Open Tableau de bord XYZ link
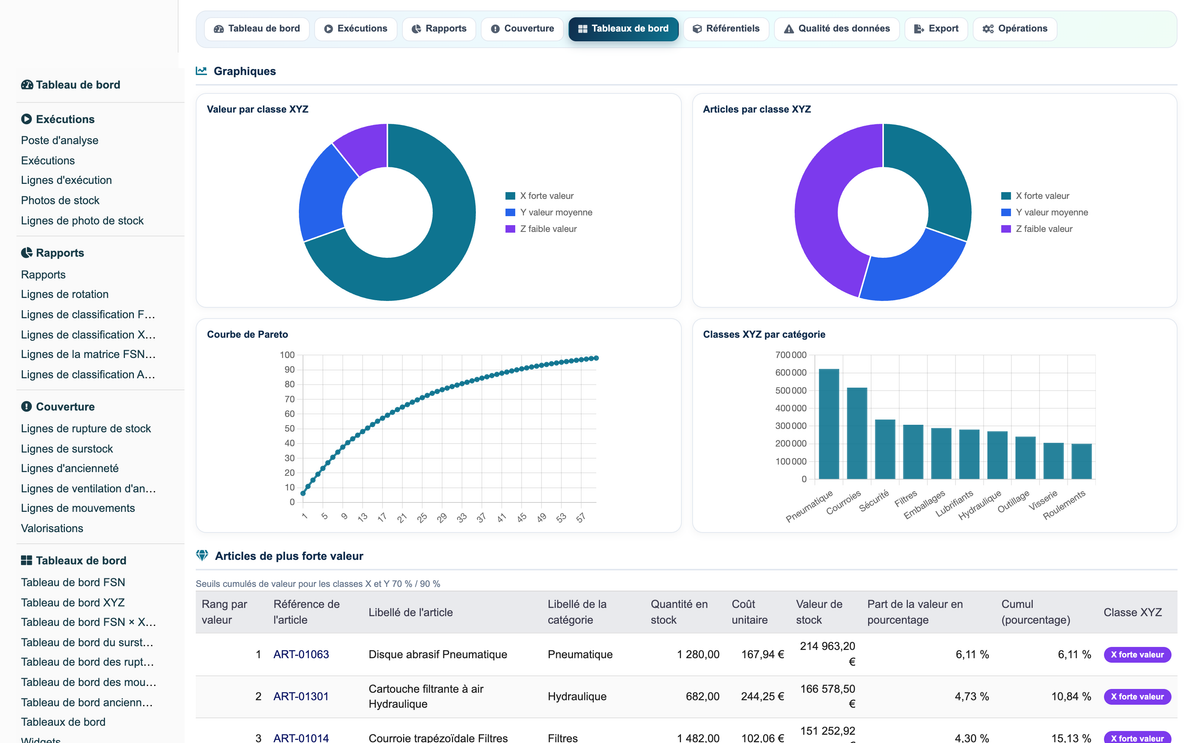This screenshot has height=743, width=1200. click(x=73, y=603)
